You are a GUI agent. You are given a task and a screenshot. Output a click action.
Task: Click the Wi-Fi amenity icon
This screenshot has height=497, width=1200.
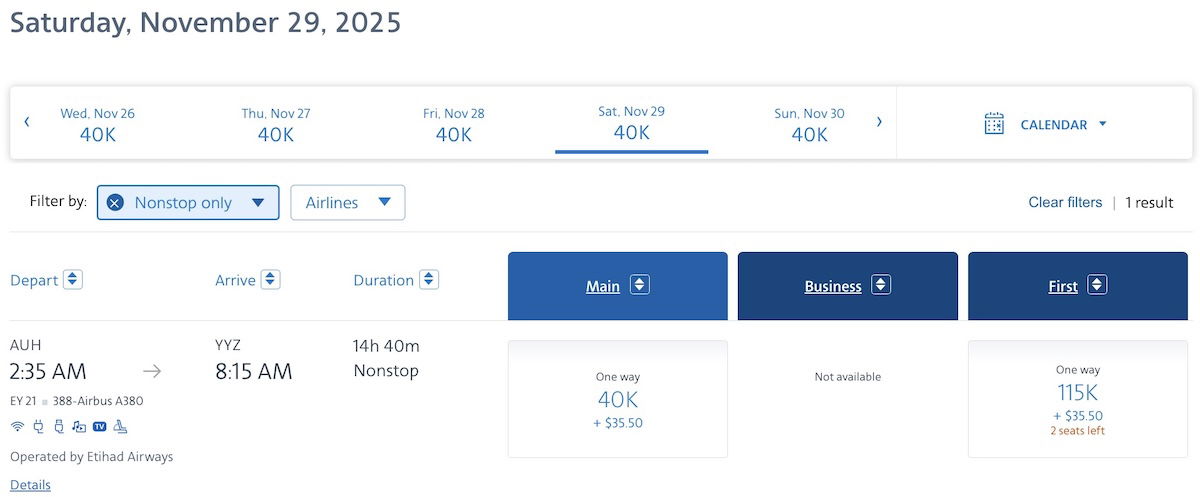[17, 426]
